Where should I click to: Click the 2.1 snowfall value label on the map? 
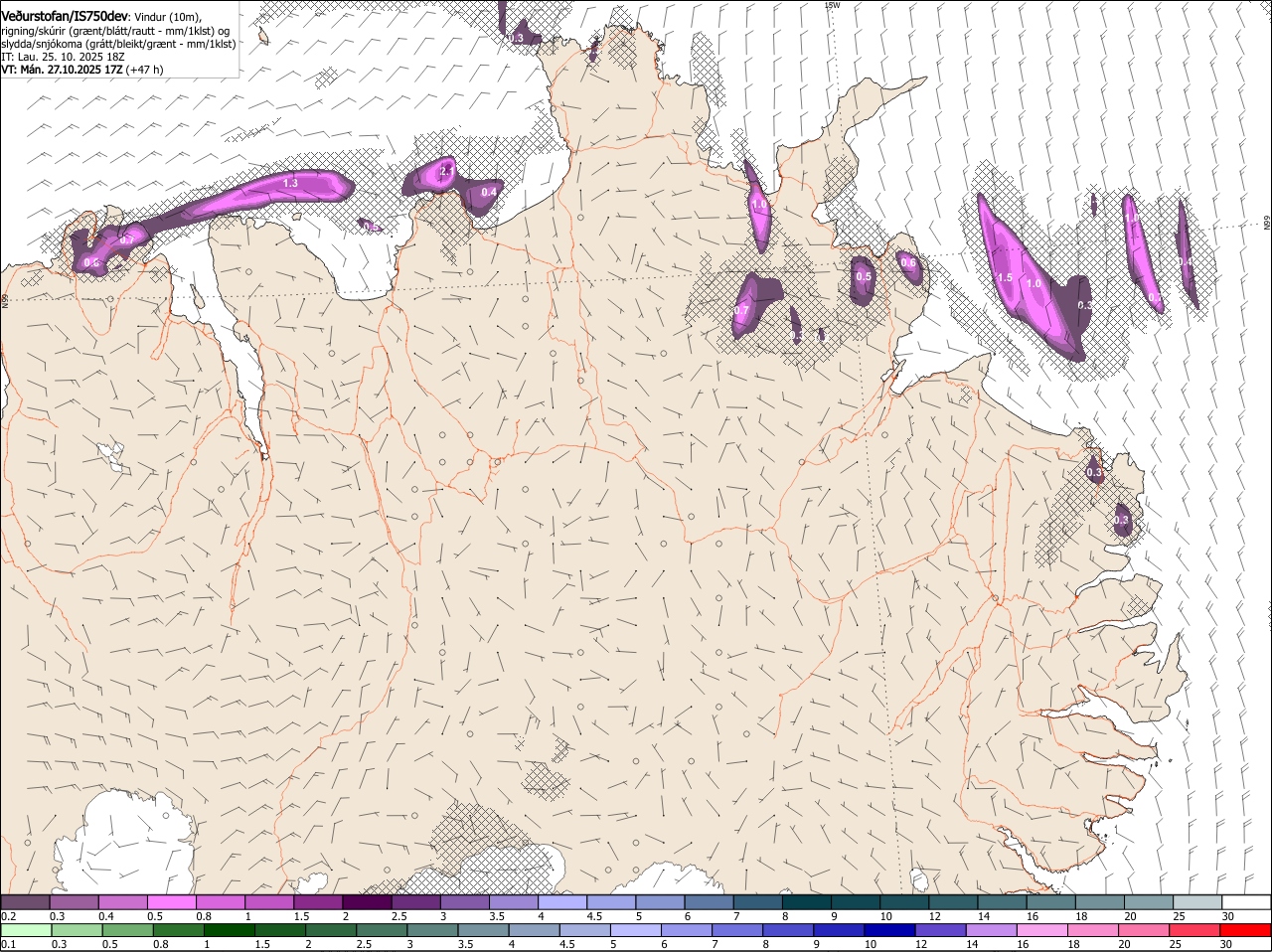coord(446,172)
